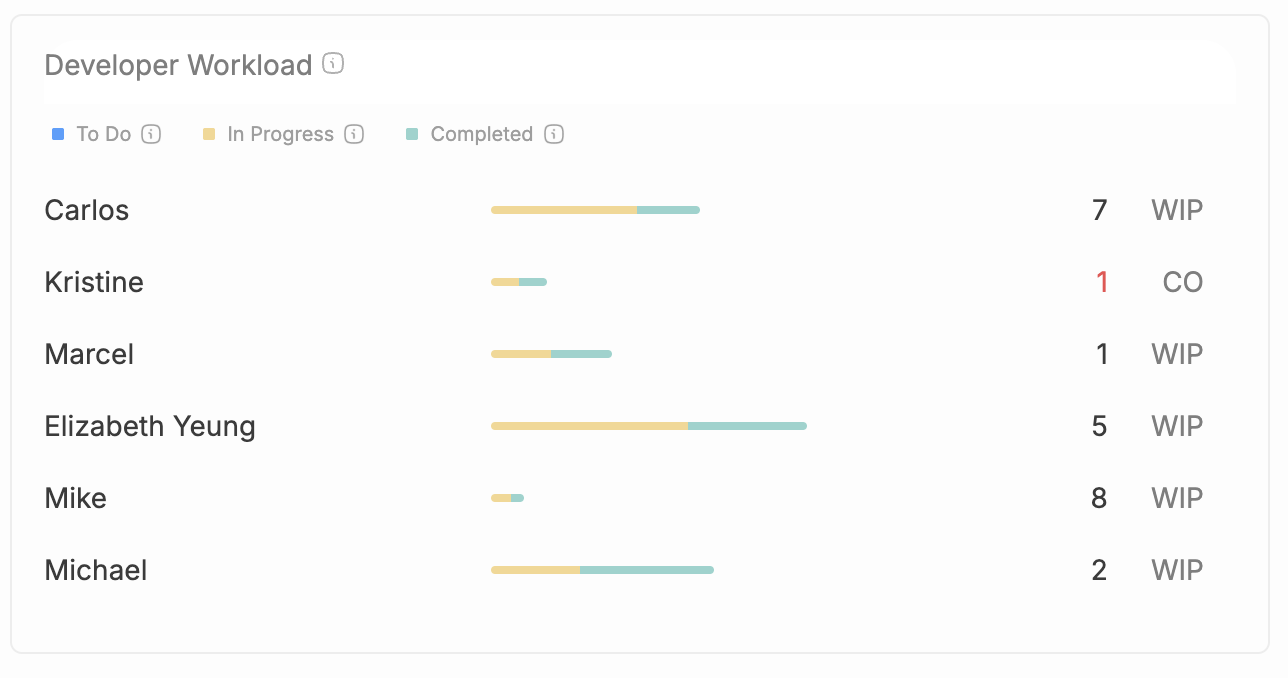Click Kristine's red count of 1
Viewport: 1288px width, 678px height.
1101,282
